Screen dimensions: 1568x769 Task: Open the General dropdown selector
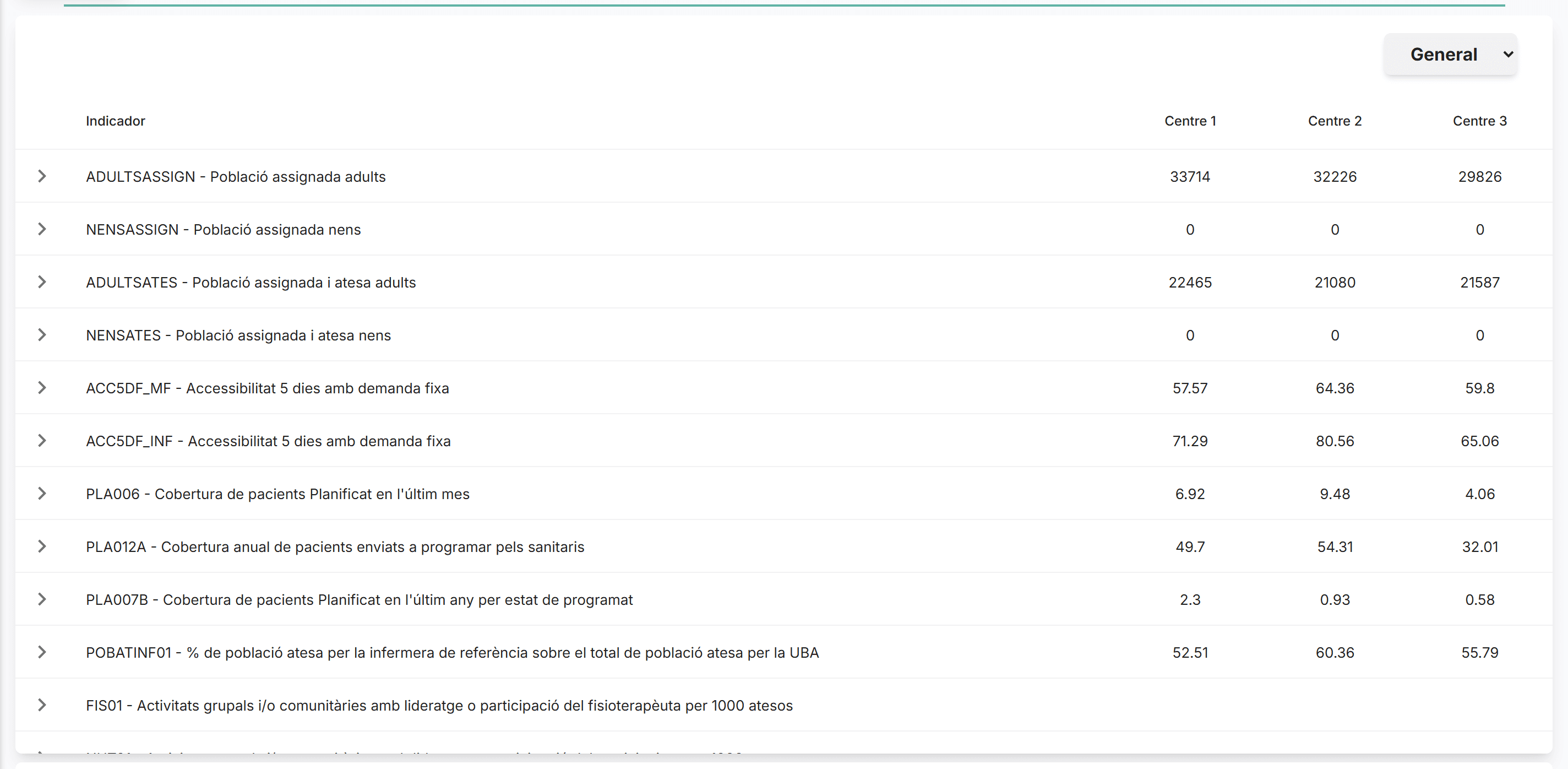[x=1451, y=54]
